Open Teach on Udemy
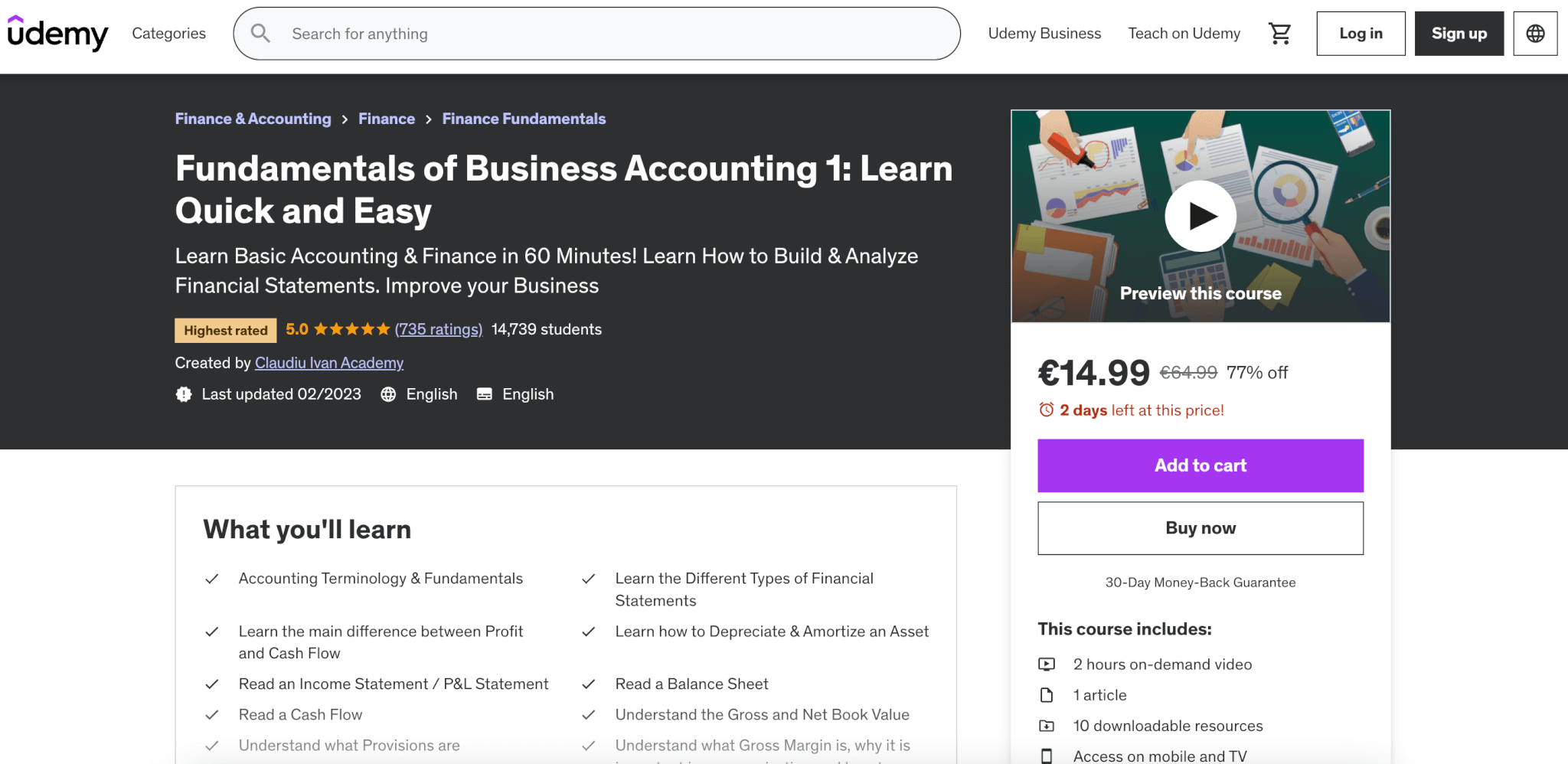This screenshot has width=1568, height=764. coord(1184,34)
